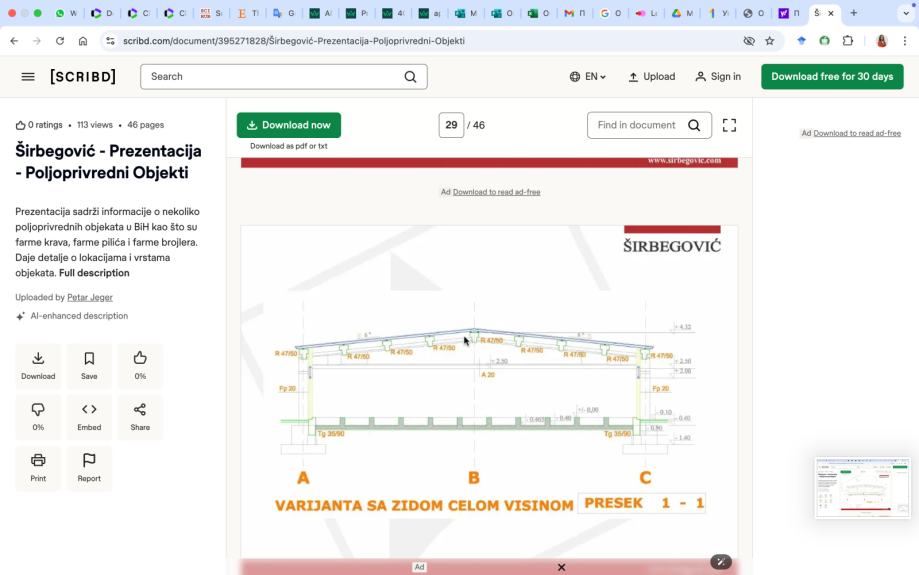Open the Scribd hamburger menu
The height and width of the screenshot is (575, 919).
tap(28, 77)
